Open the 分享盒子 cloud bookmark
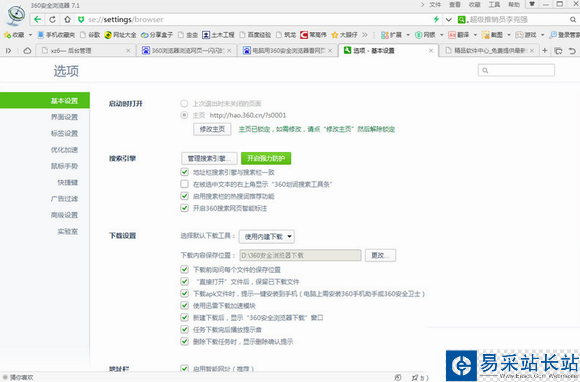The width and height of the screenshot is (580, 382). tap(156, 35)
